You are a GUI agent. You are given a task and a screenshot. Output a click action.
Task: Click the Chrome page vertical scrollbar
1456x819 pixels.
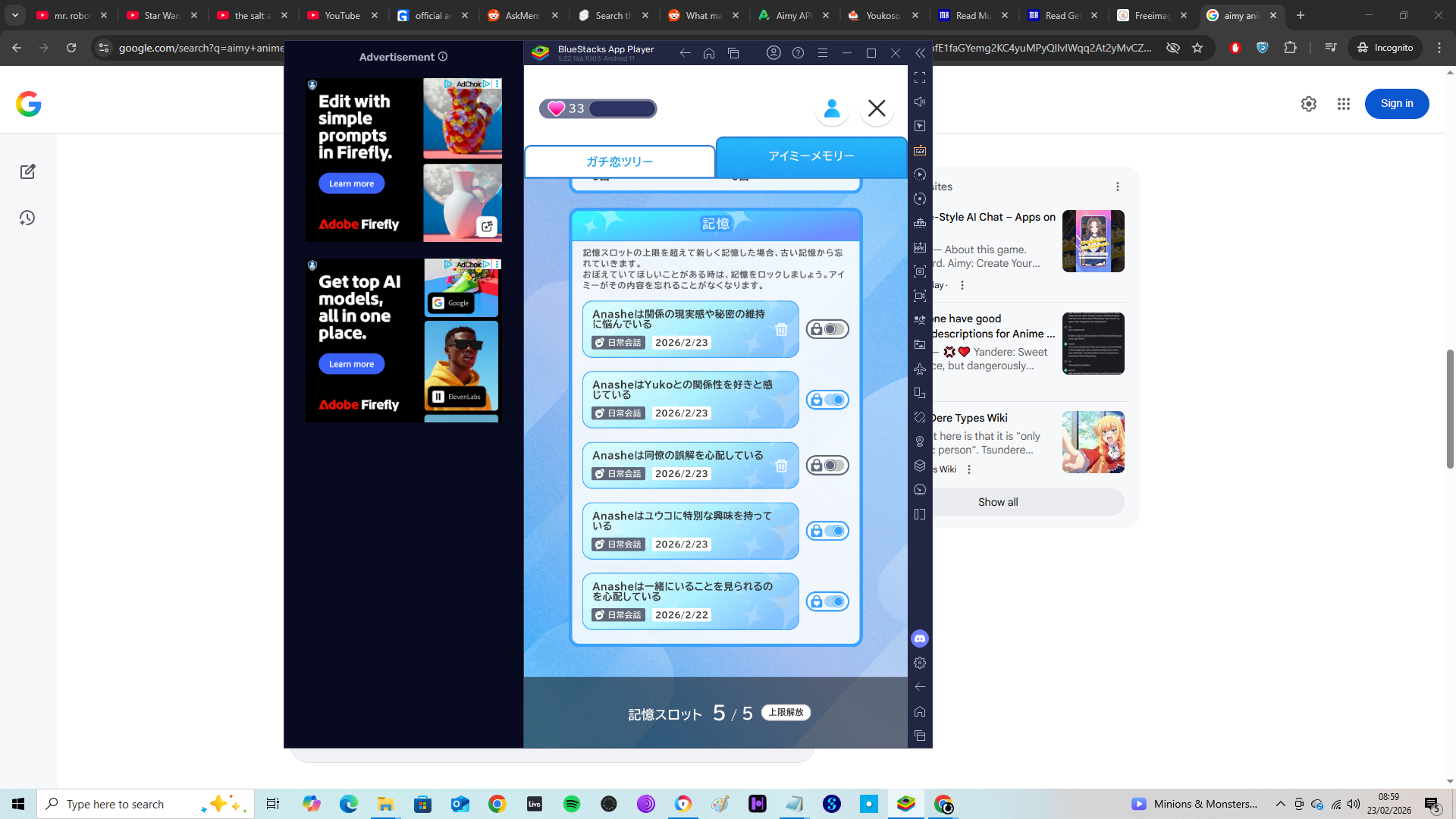(x=1450, y=409)
